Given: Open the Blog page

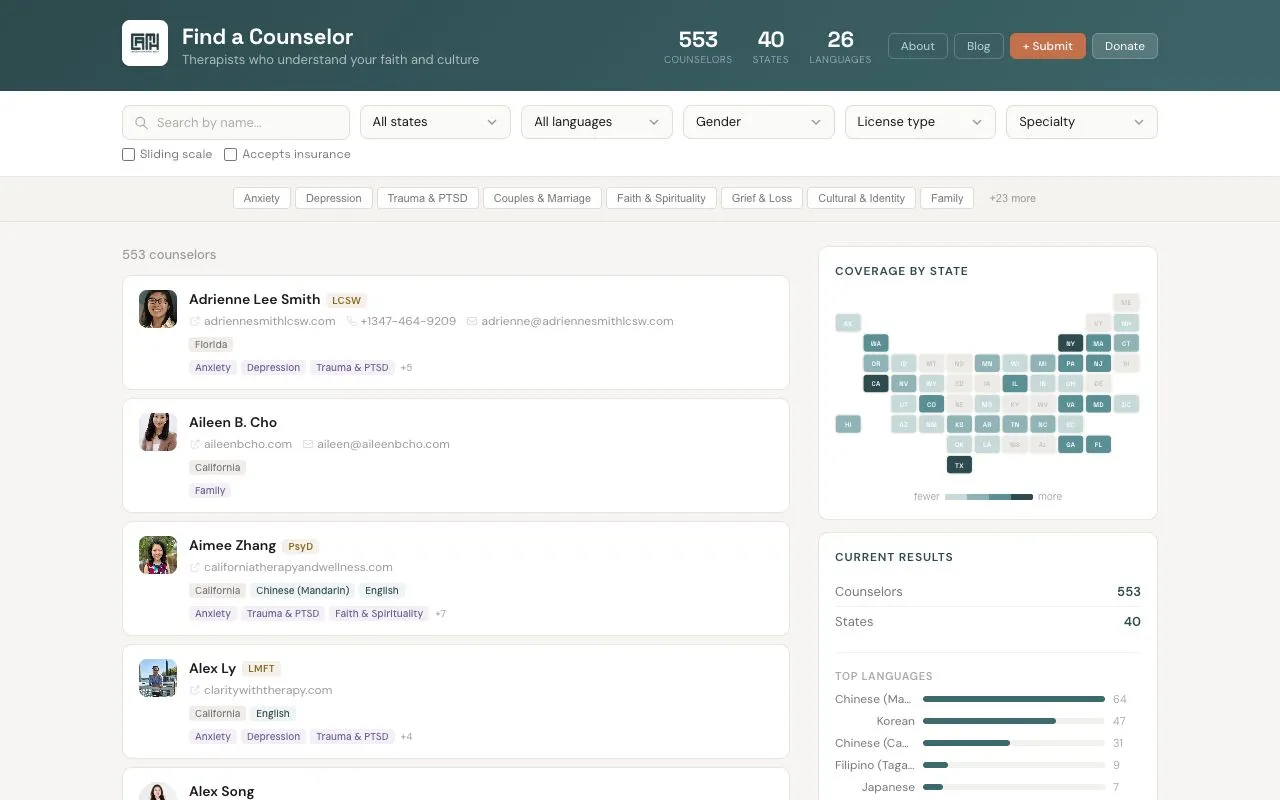Looking at the screenshot, I should pyautogui.click(x=978, y=45).
